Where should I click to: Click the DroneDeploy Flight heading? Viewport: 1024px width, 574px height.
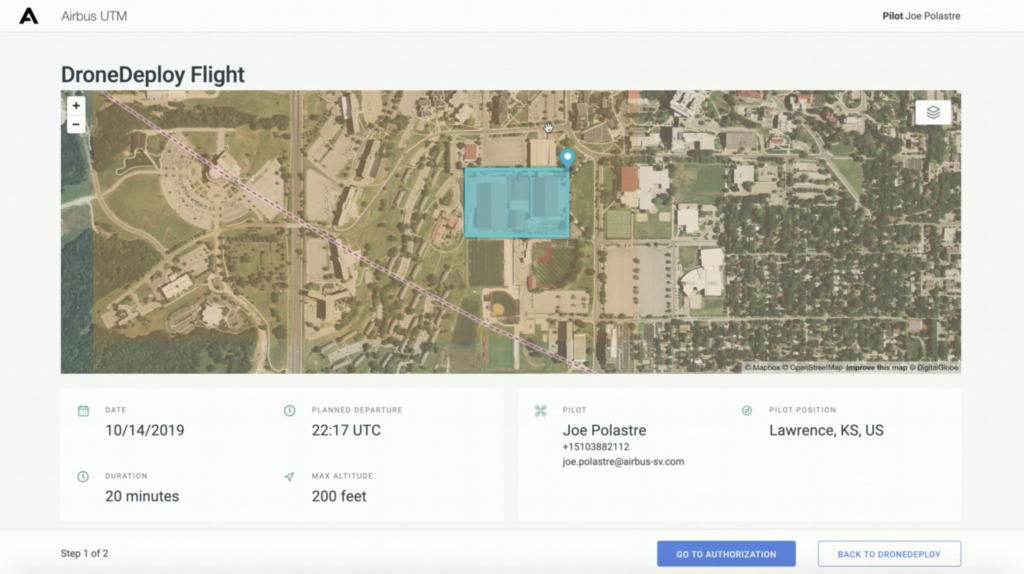[x=153, y=74]
